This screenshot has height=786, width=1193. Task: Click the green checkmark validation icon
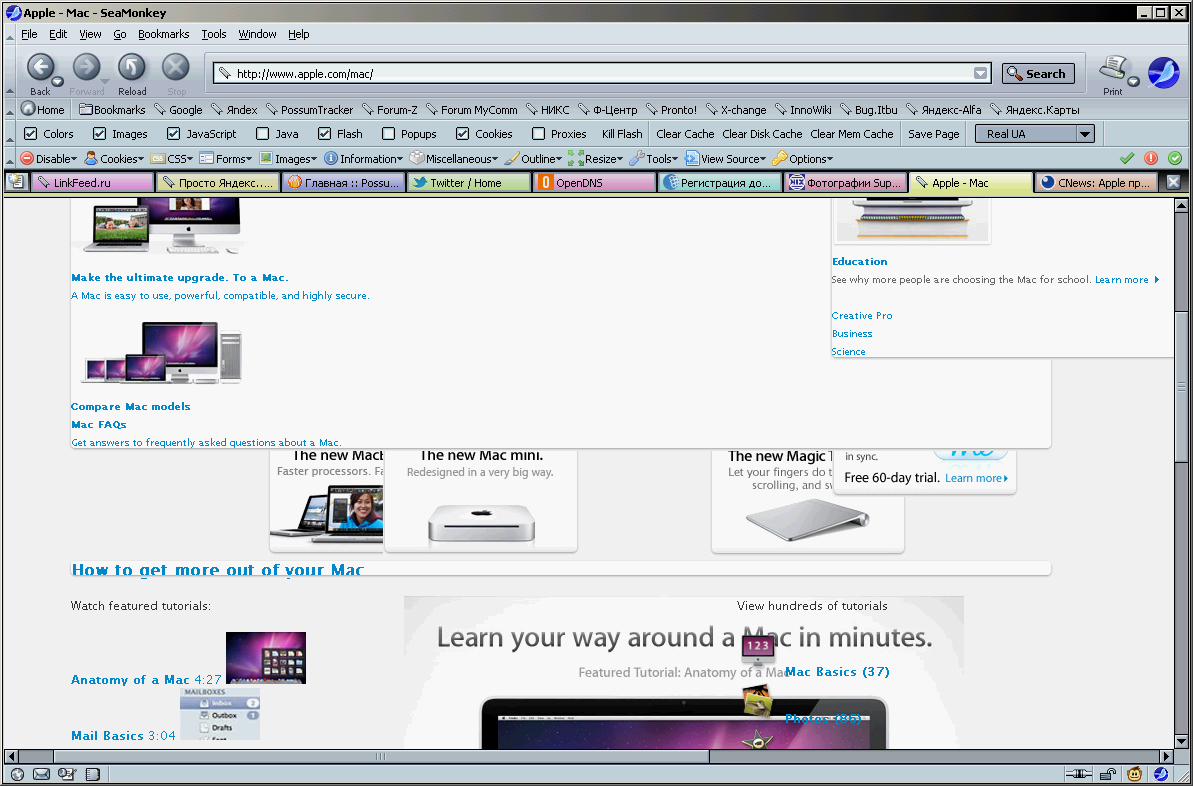pos(1127,158)
